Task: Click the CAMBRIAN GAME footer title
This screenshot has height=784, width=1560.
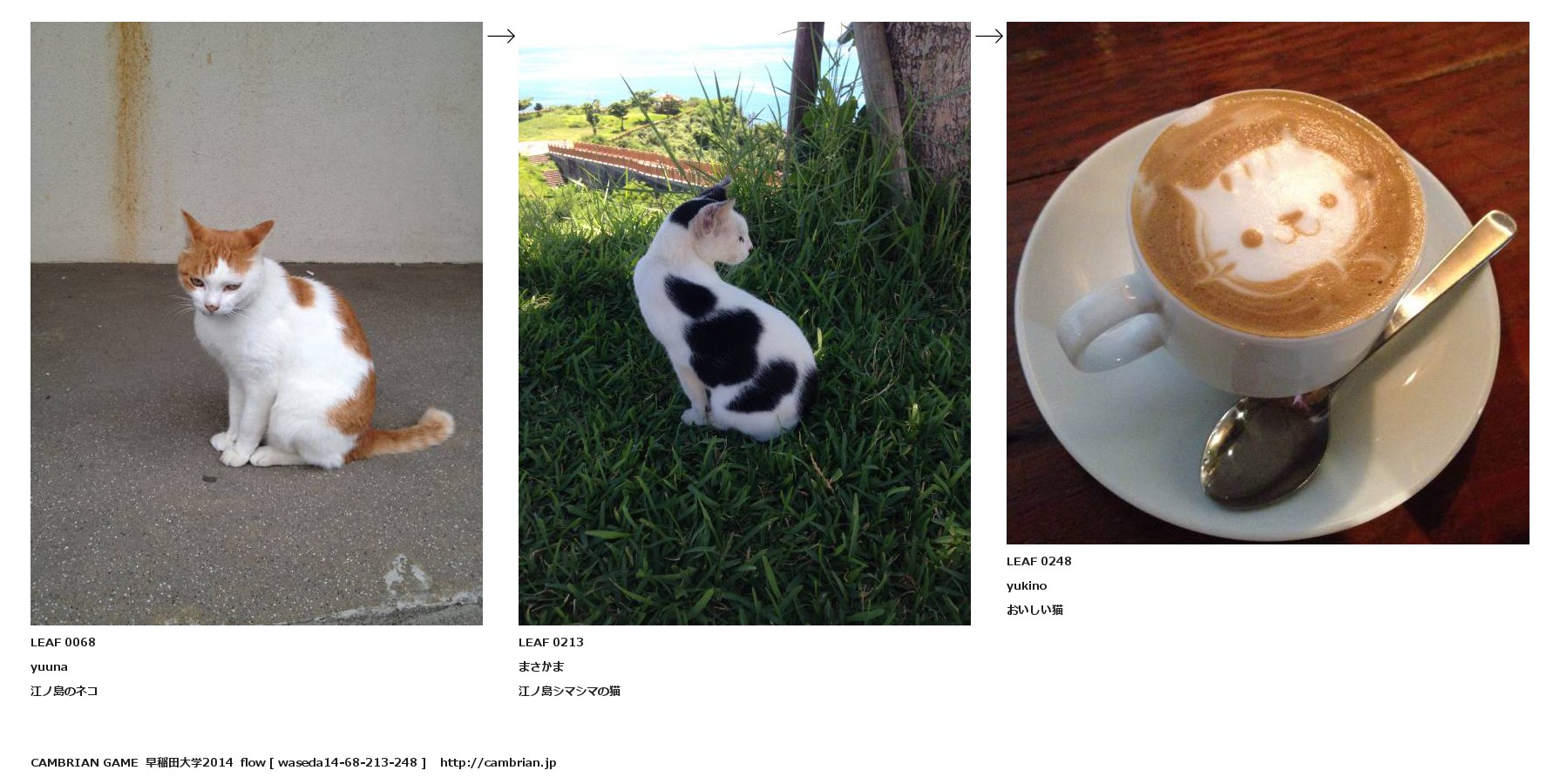Action: [85, 762]
